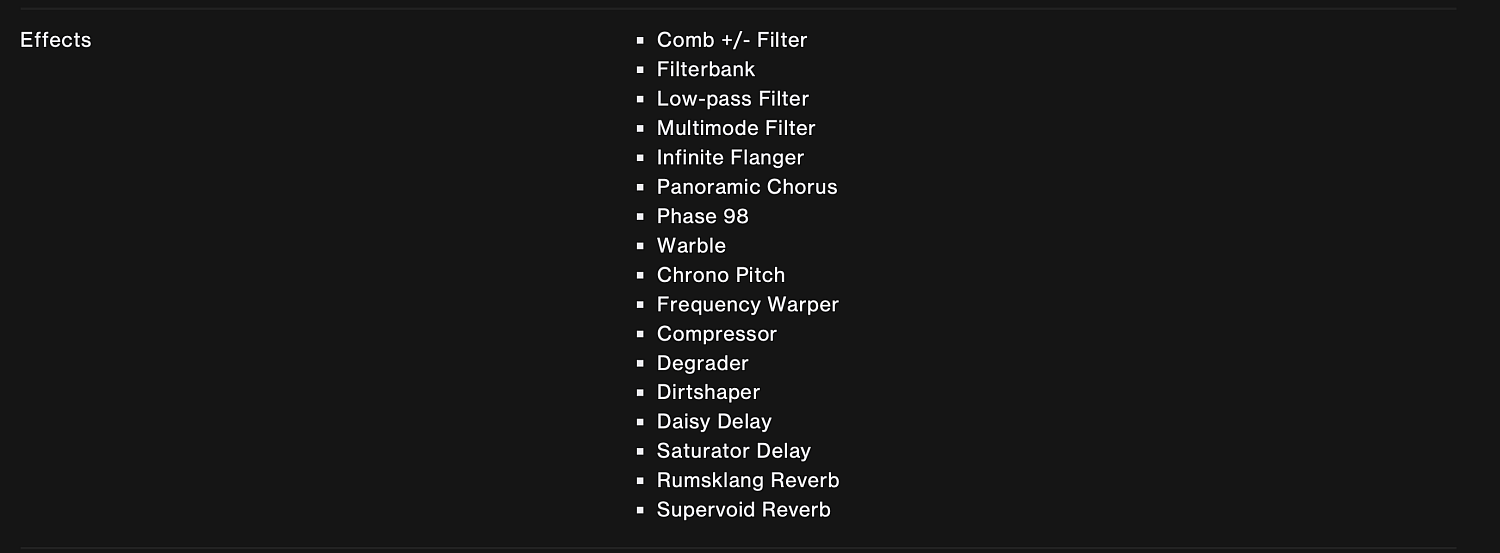Viewport: 1500px width, 553px height.
Task: Click Panoramic Chorus in the effects list
Action: (747, 186)
